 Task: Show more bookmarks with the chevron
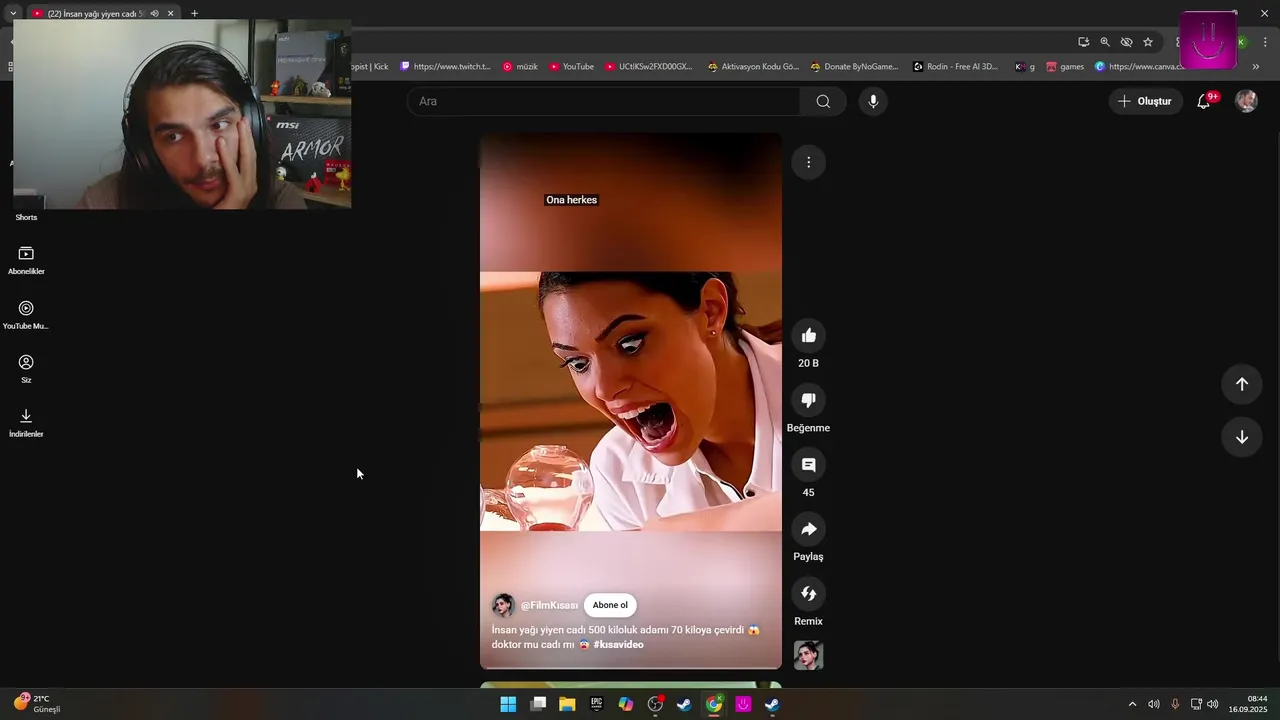coord(1256,67)
